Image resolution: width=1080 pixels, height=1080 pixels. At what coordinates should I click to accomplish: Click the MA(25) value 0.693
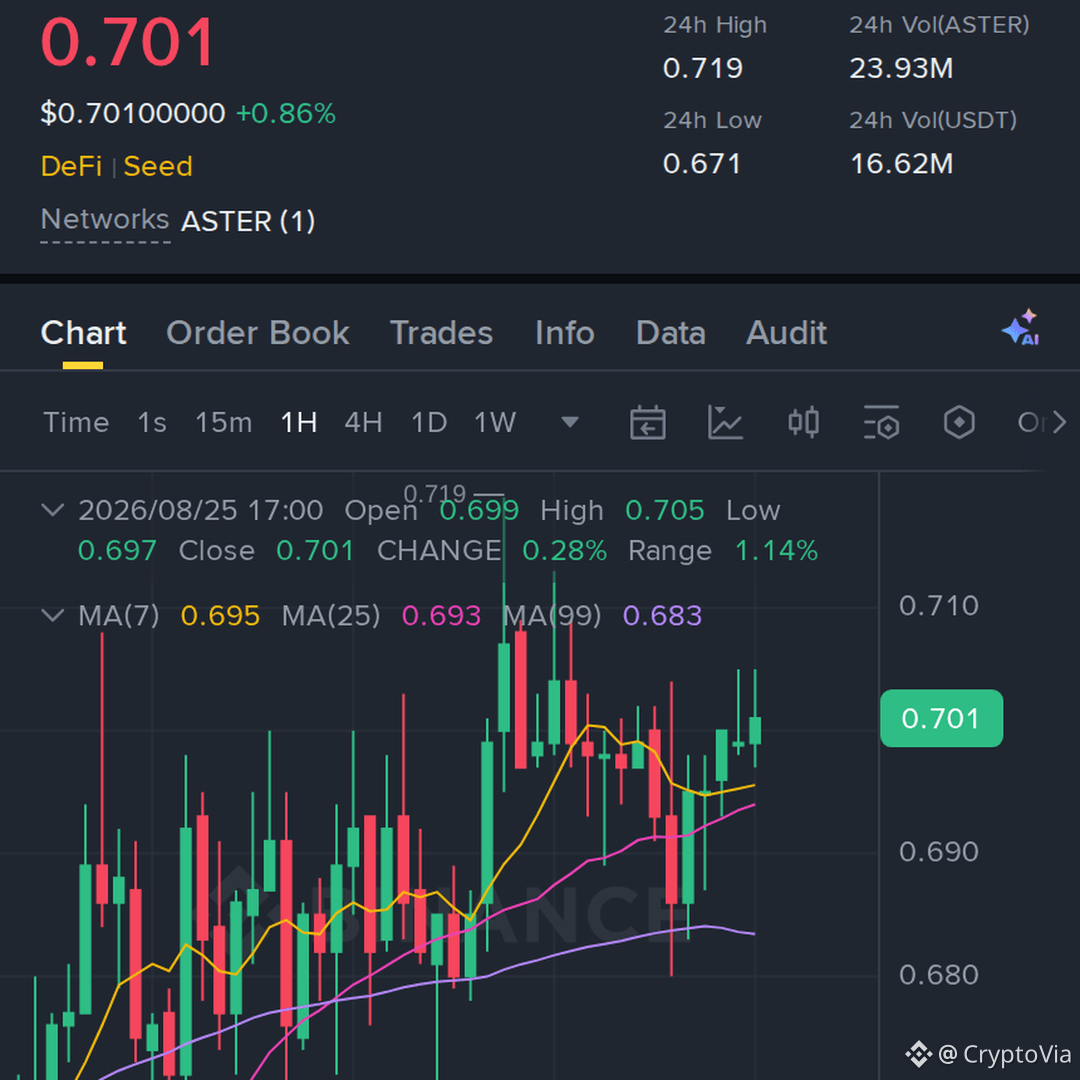coord(442,616)
